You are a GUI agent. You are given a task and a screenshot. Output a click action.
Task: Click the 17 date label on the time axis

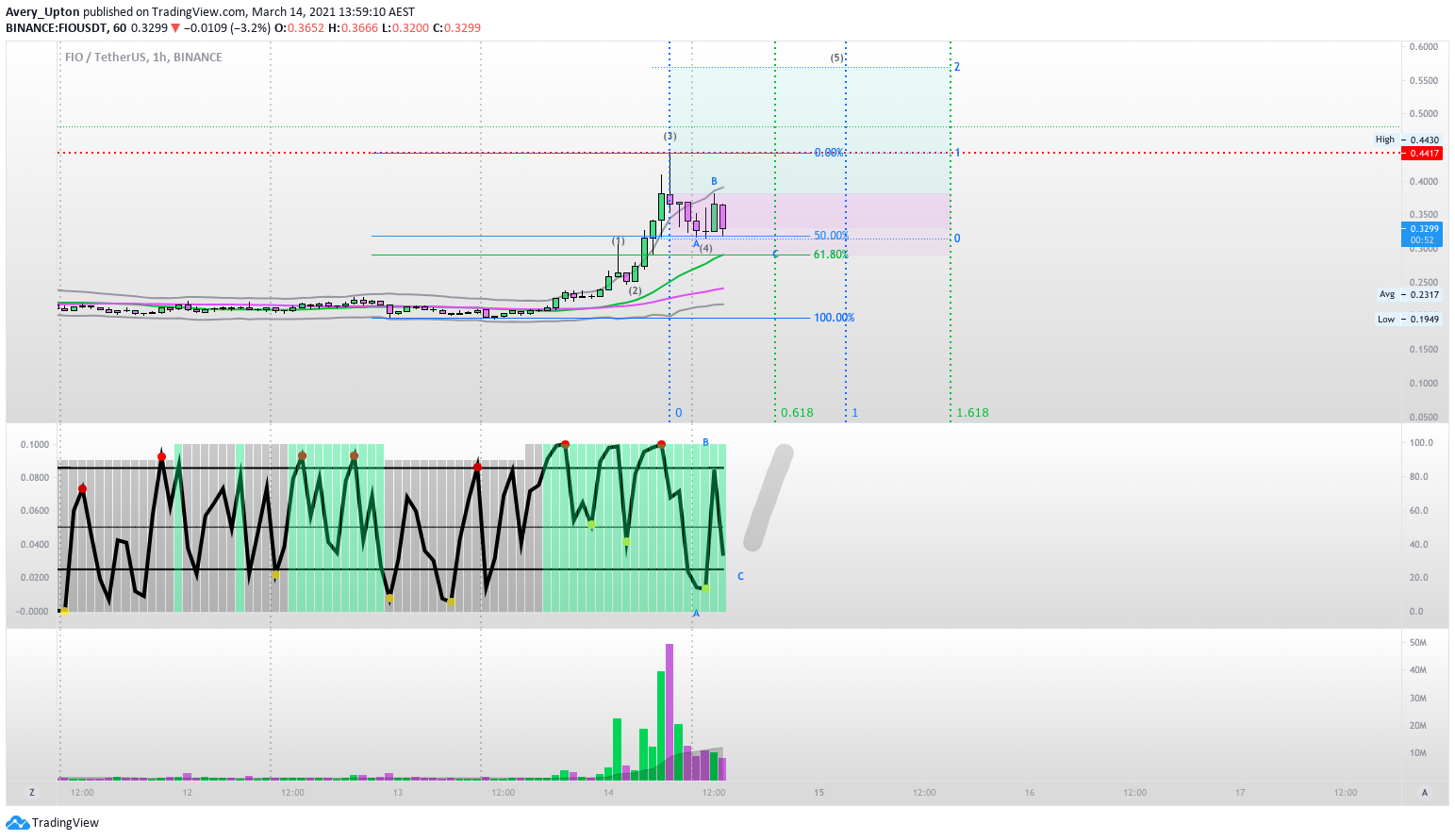(x=1240, y=793)
